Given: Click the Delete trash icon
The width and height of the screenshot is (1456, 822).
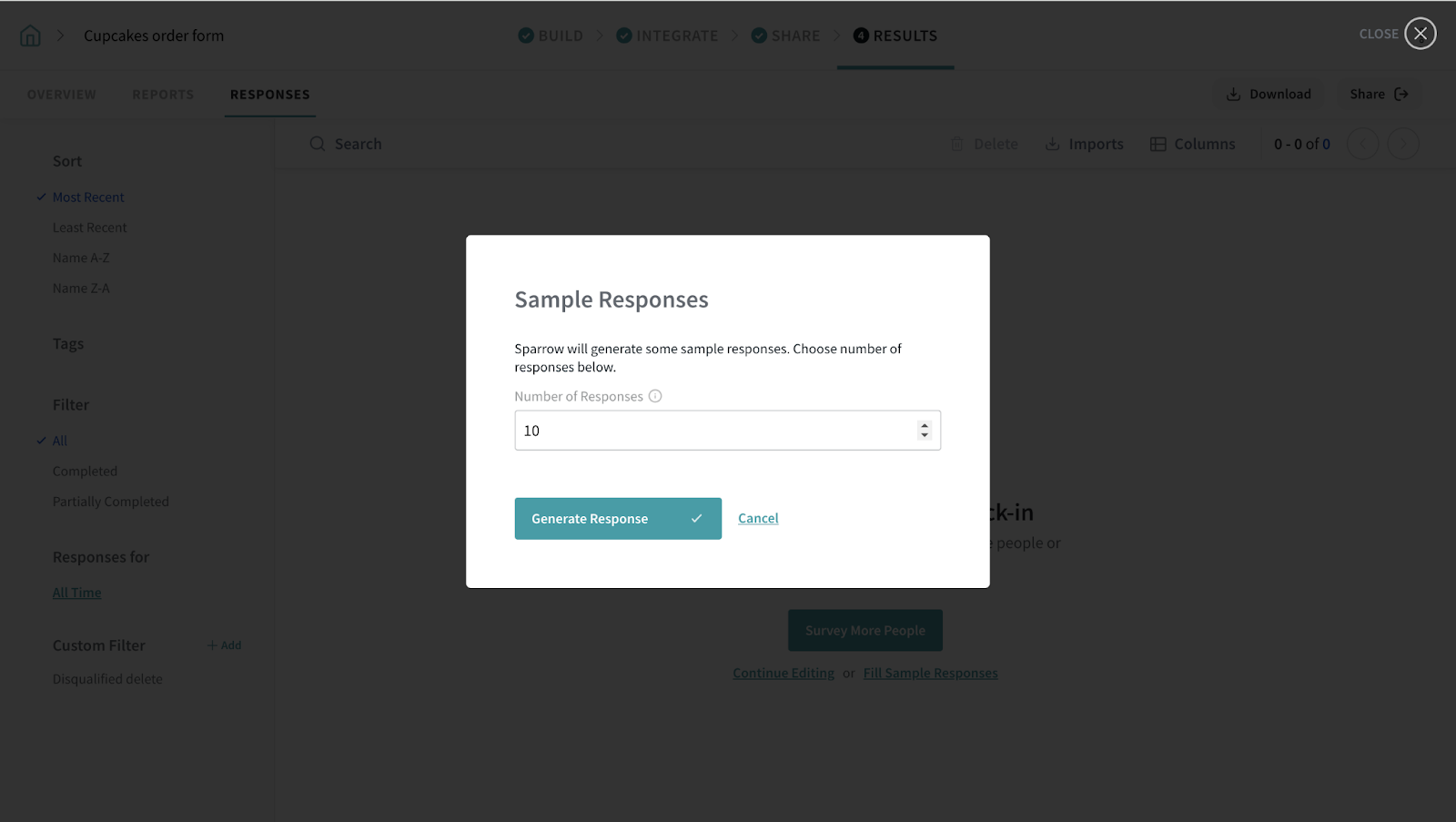Looking at the screenshot, I should pos(957,144).
